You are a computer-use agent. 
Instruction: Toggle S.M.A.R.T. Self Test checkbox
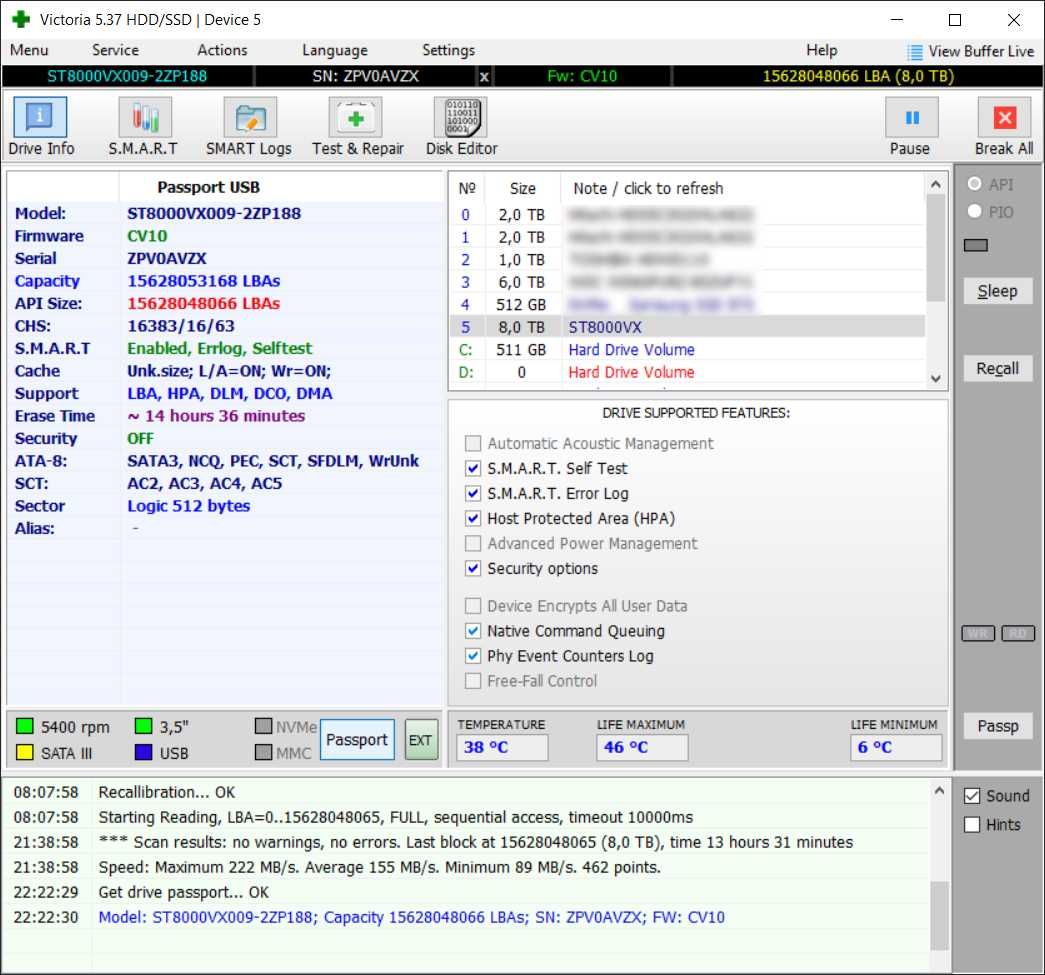473,469
